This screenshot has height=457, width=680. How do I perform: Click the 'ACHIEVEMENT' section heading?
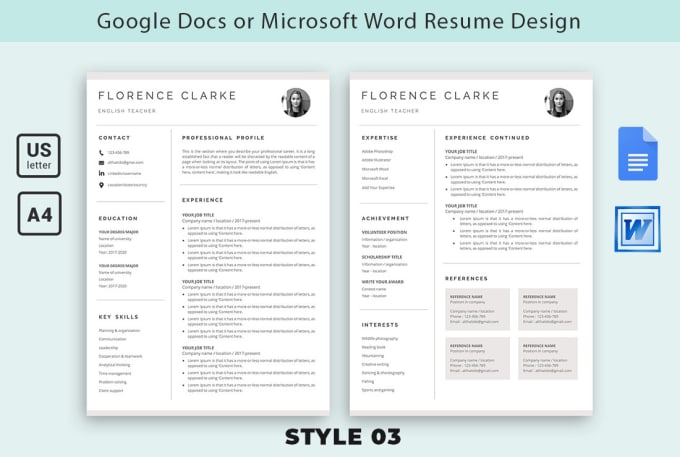pos(386,219)
